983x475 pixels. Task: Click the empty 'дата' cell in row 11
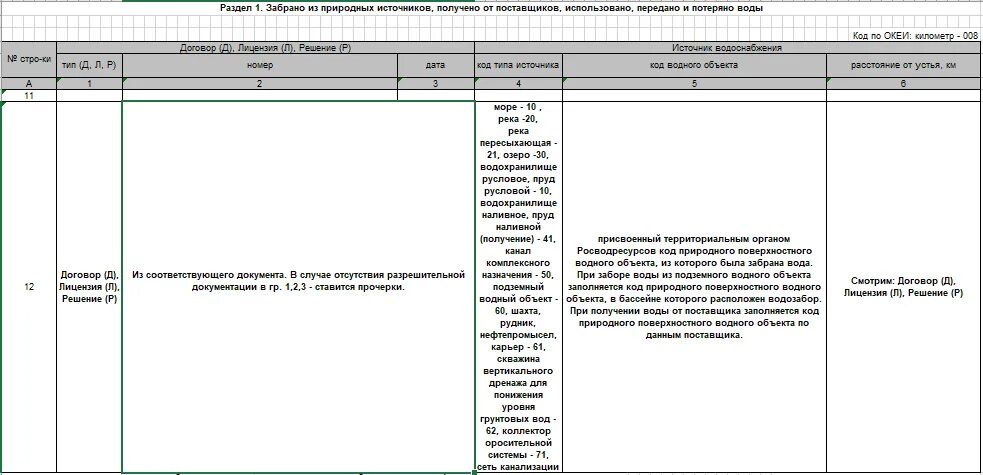pyautogui.click(x=436, y=95)
